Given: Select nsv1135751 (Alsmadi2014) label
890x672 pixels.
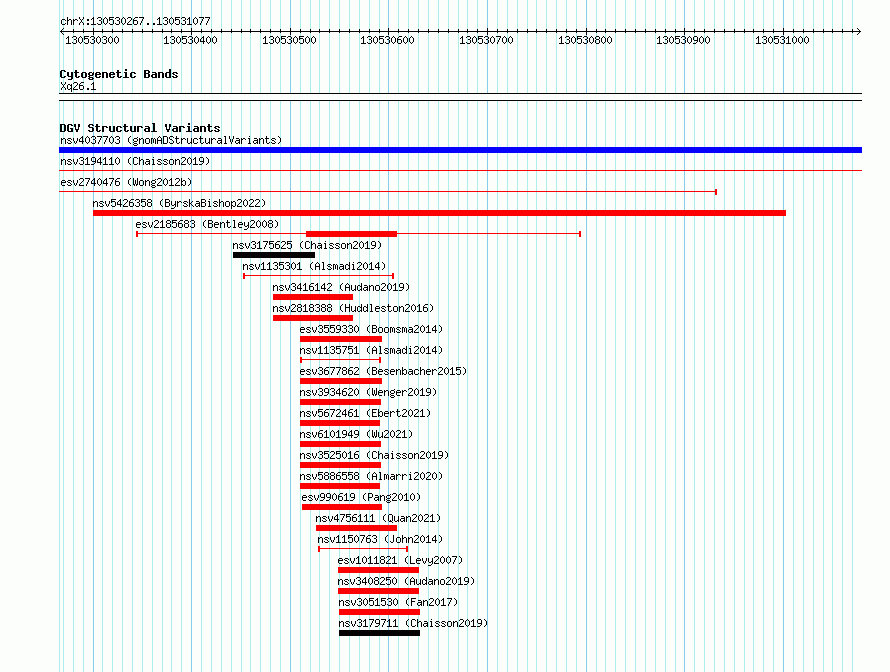Looking at the screenshot, I should coord(371,350).
